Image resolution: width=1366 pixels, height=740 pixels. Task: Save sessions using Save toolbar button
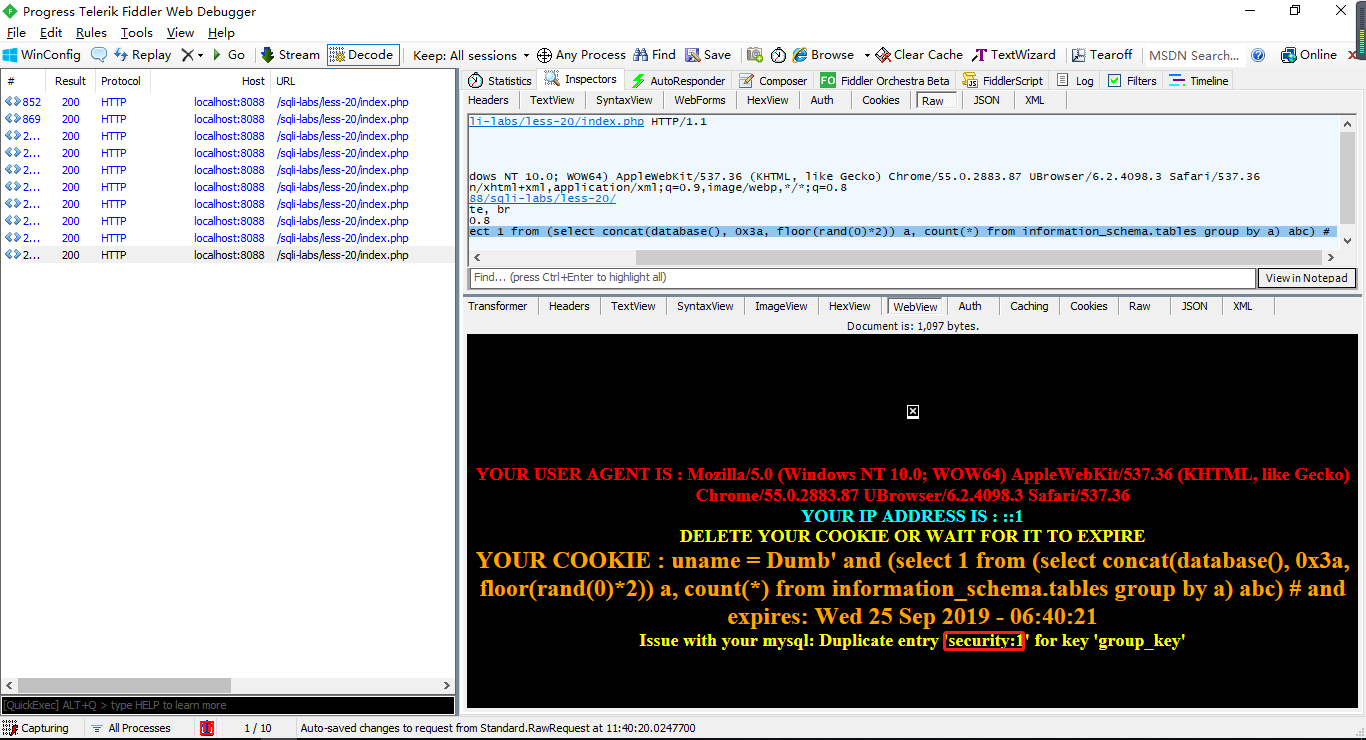(x=708, y=55)
